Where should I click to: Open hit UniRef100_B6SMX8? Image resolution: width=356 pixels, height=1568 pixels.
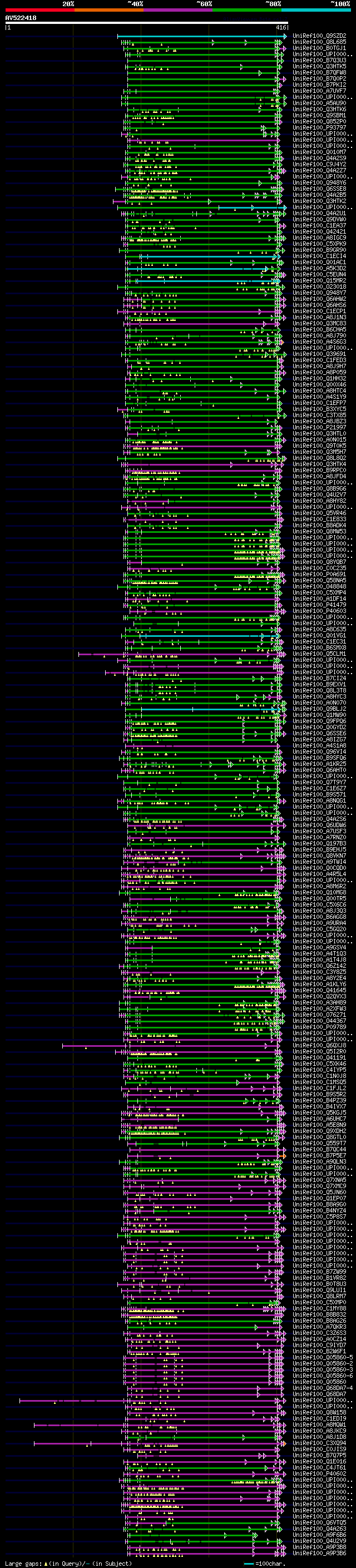click(319, 647)
